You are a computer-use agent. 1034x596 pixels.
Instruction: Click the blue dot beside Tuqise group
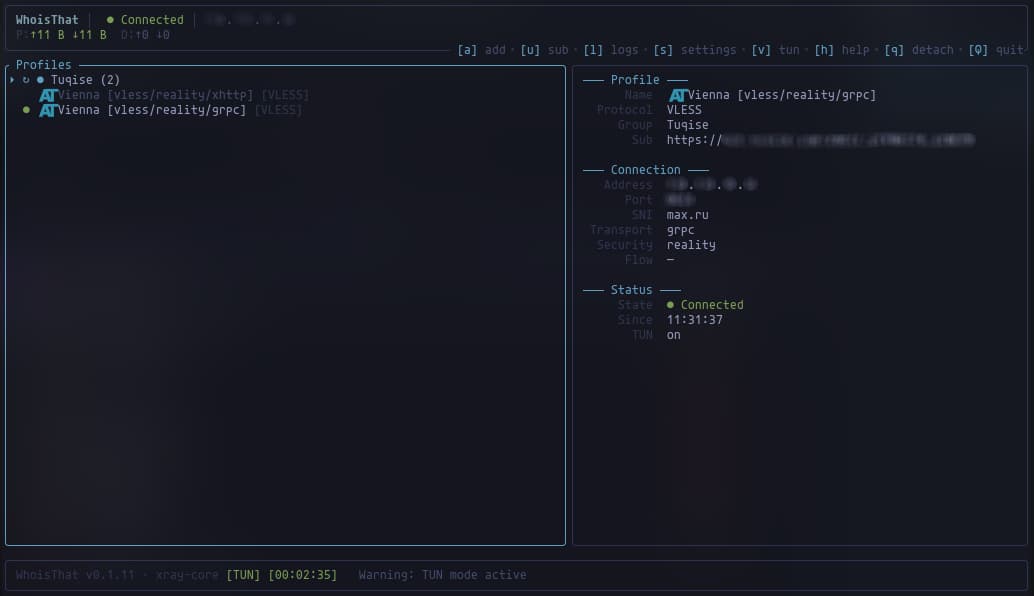tap(40, 80)
